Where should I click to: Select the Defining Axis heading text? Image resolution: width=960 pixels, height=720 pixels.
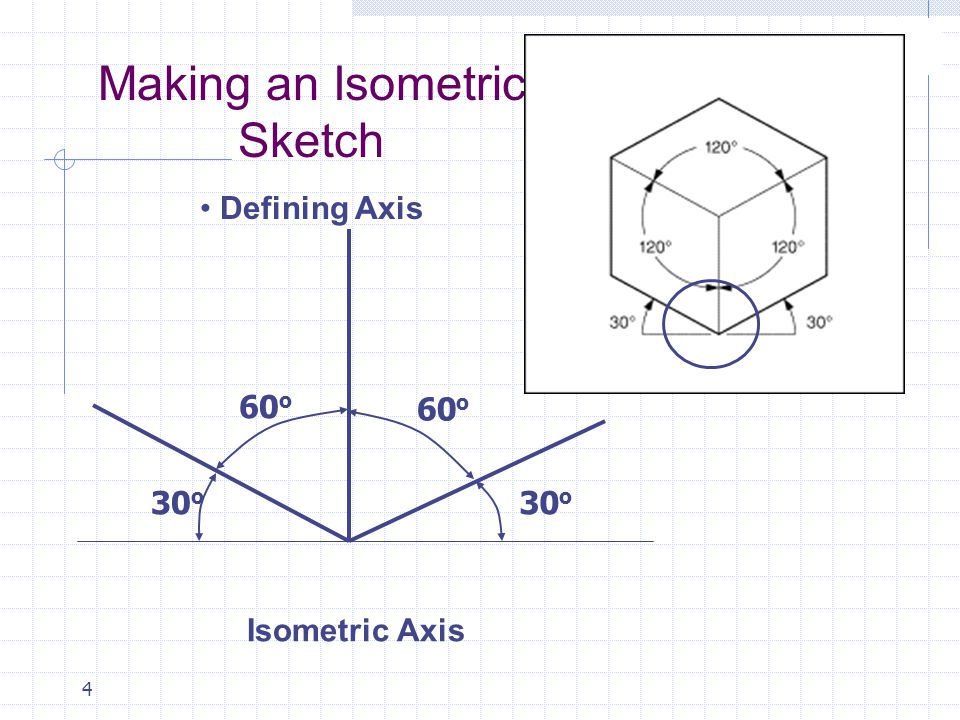[320, 210]
